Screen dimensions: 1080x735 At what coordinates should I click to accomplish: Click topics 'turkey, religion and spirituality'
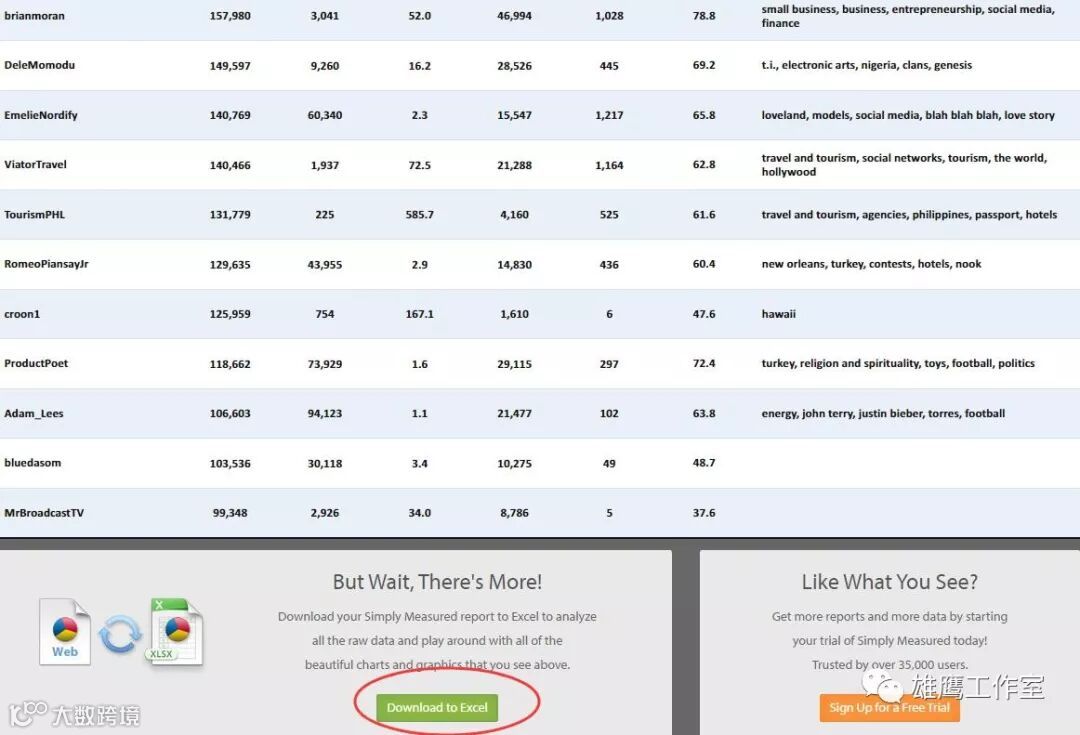[x=898, y=363]
